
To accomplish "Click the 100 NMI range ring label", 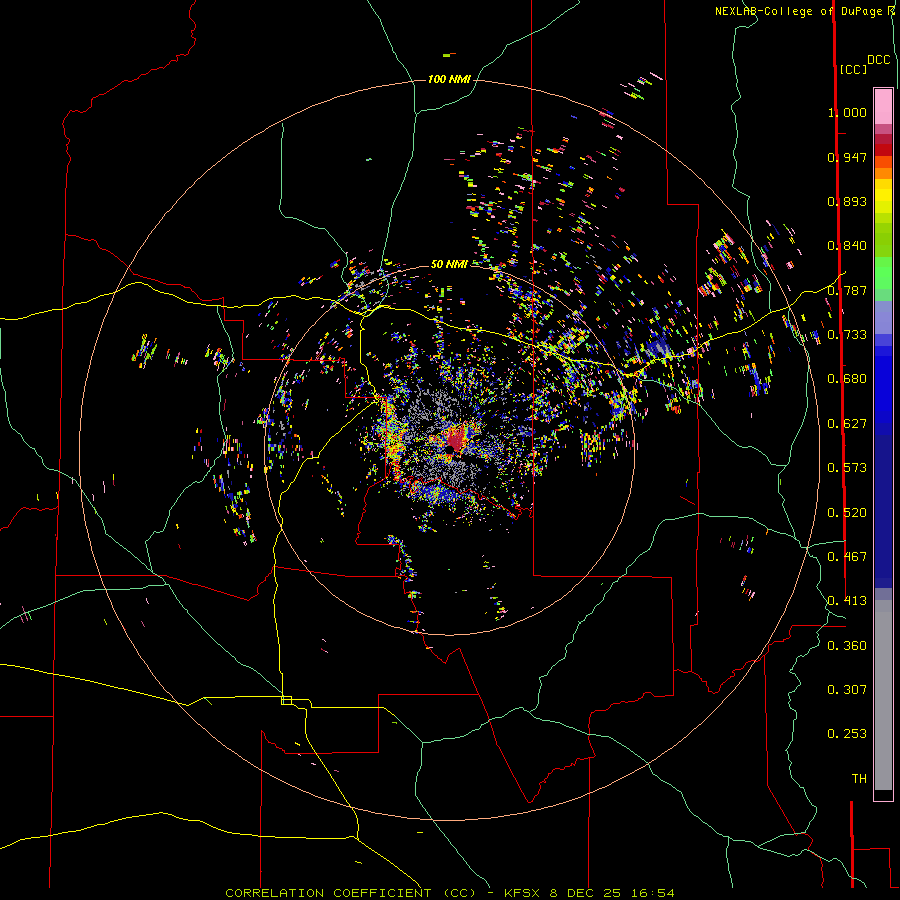I will (x=449, y=79).
